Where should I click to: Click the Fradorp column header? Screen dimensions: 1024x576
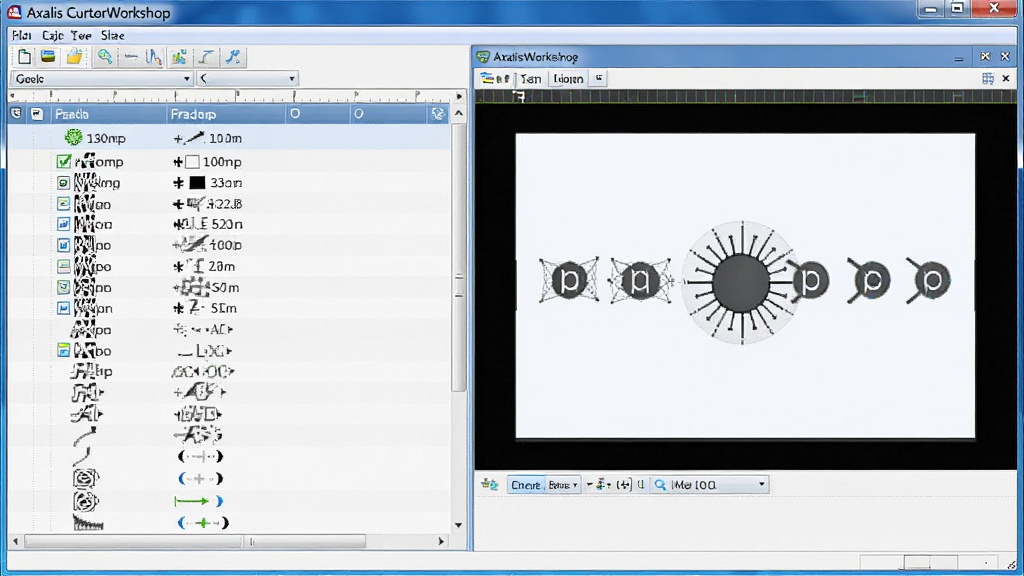click(226, 114)
